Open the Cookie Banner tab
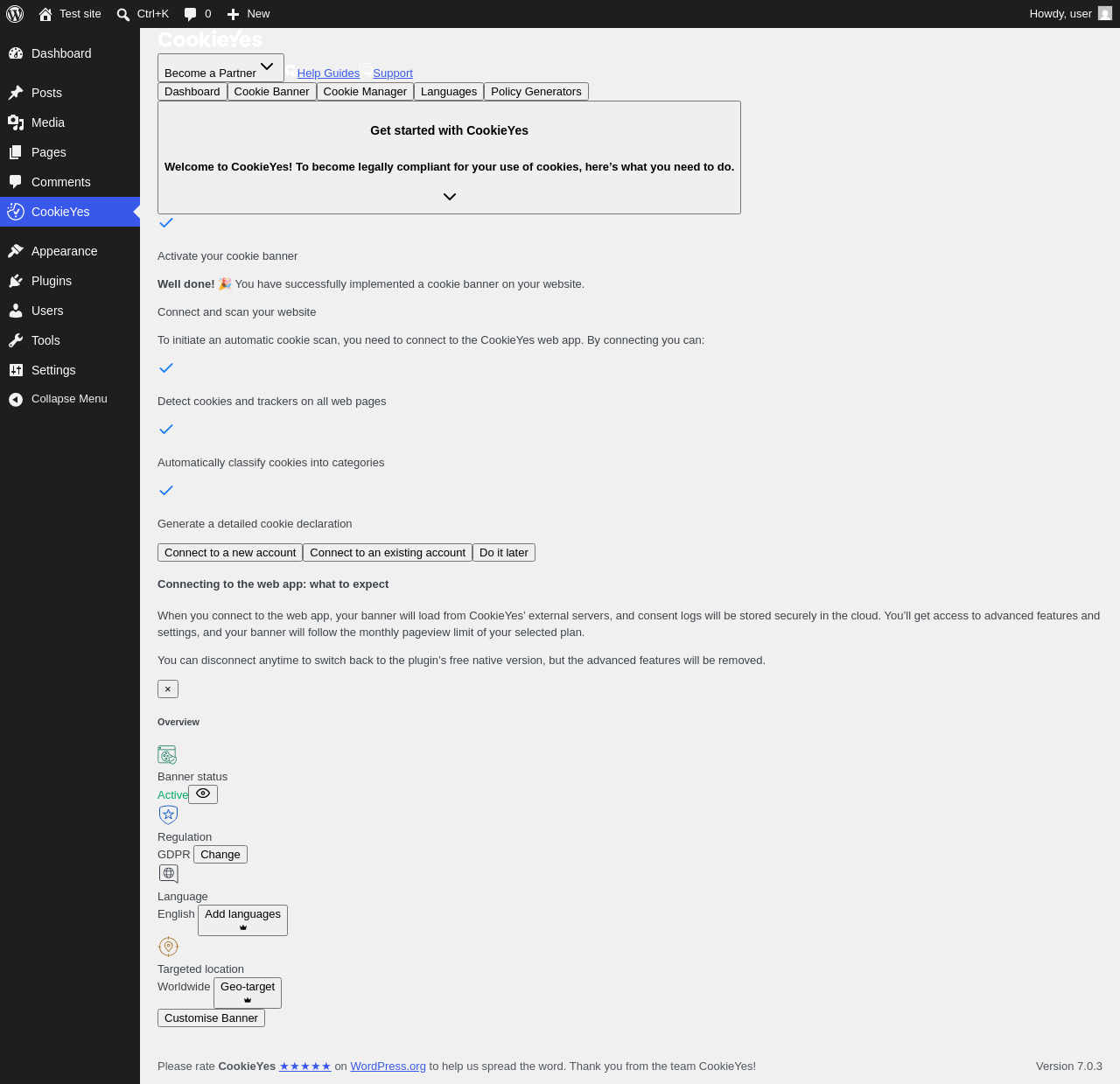 [x=272, y=92]
